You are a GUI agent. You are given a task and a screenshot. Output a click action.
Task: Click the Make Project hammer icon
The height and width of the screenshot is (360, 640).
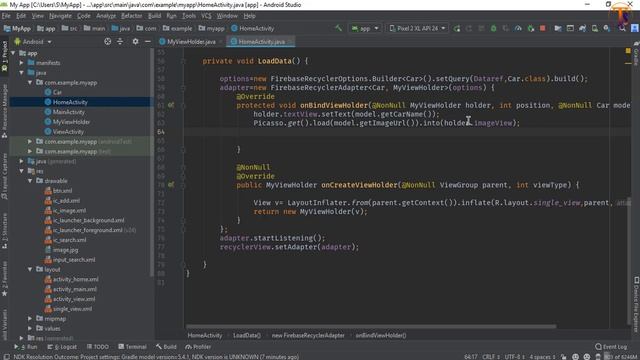click(x=338, y=28)
